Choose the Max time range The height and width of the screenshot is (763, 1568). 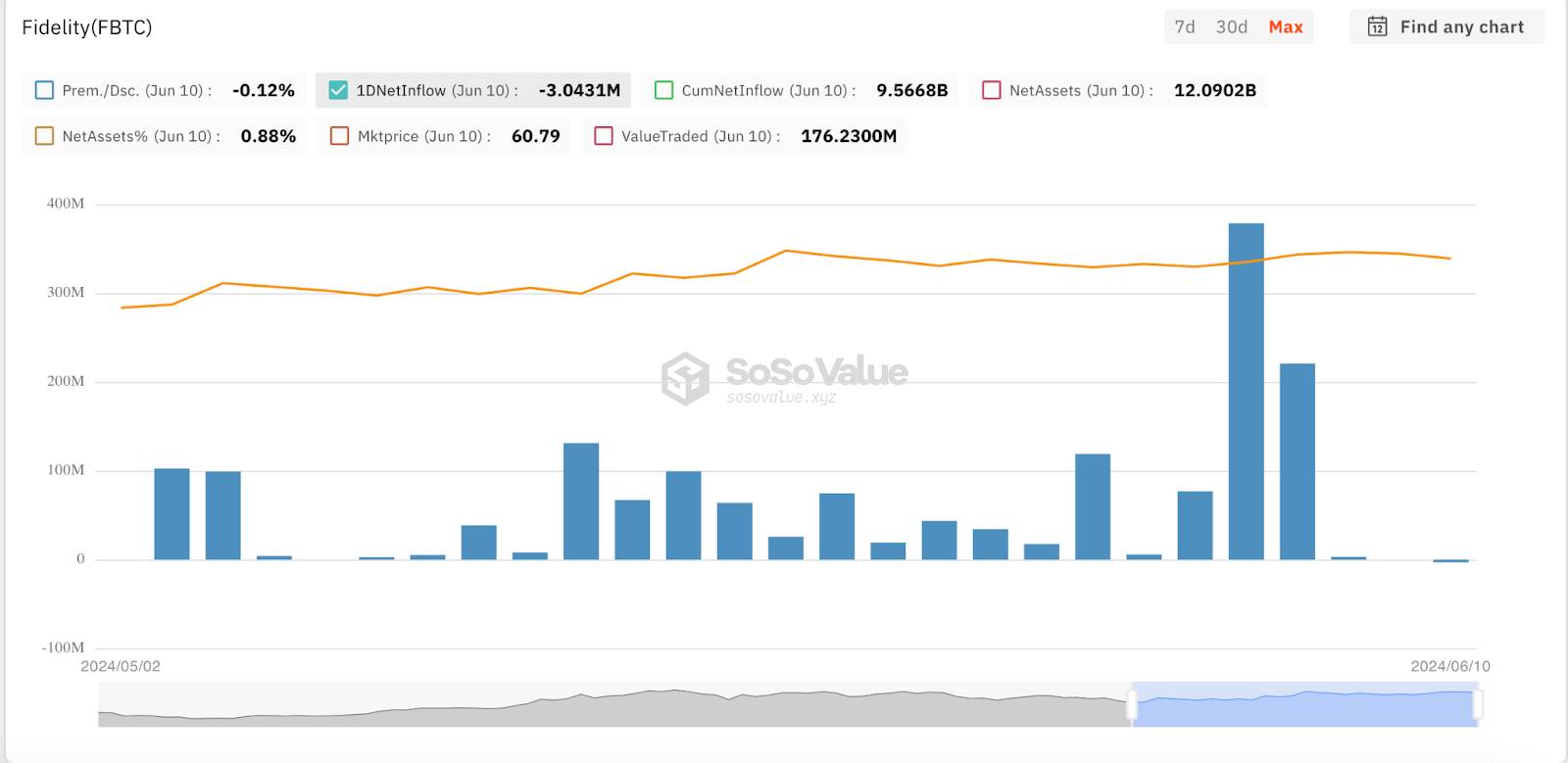pos(1286,27)
